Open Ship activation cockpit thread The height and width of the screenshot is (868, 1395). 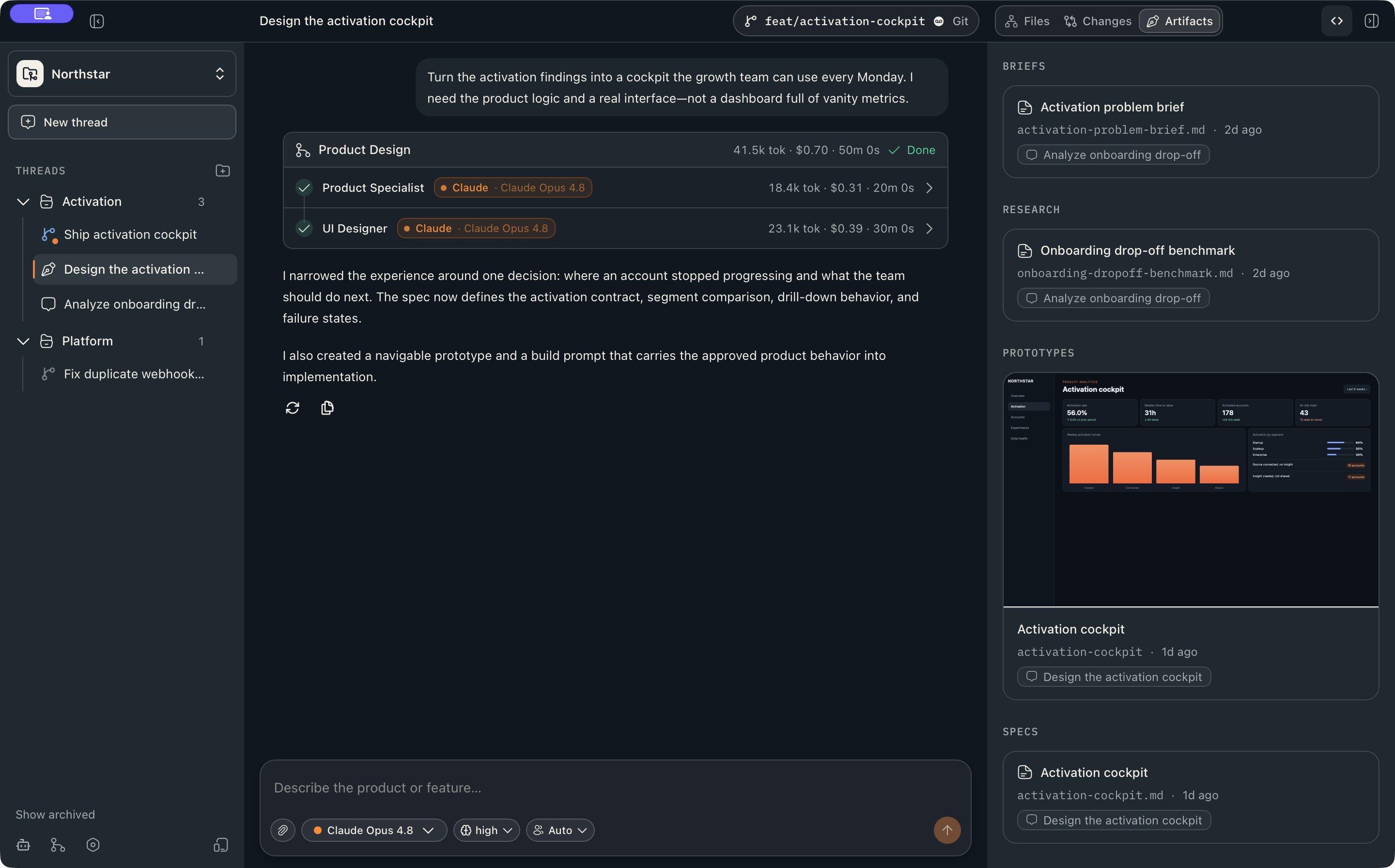pos(135,234)
